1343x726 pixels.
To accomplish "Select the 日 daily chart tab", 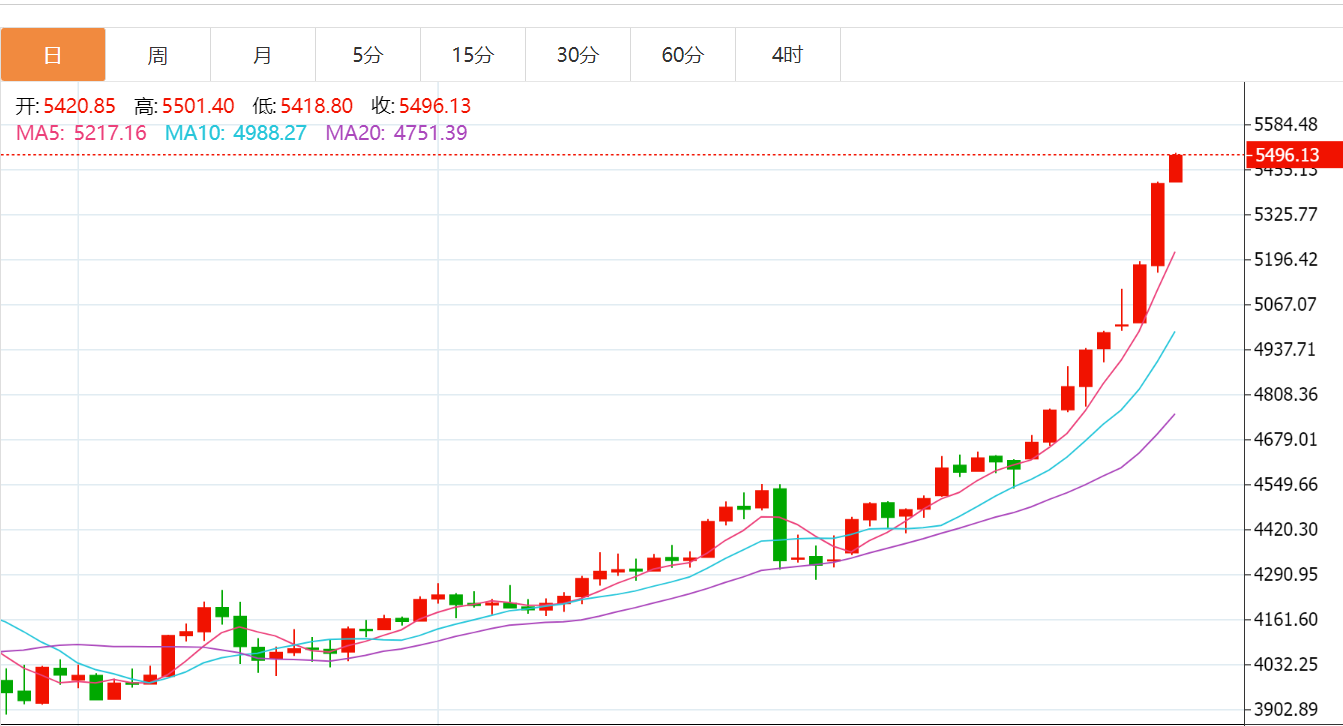I will pos(53,55).
